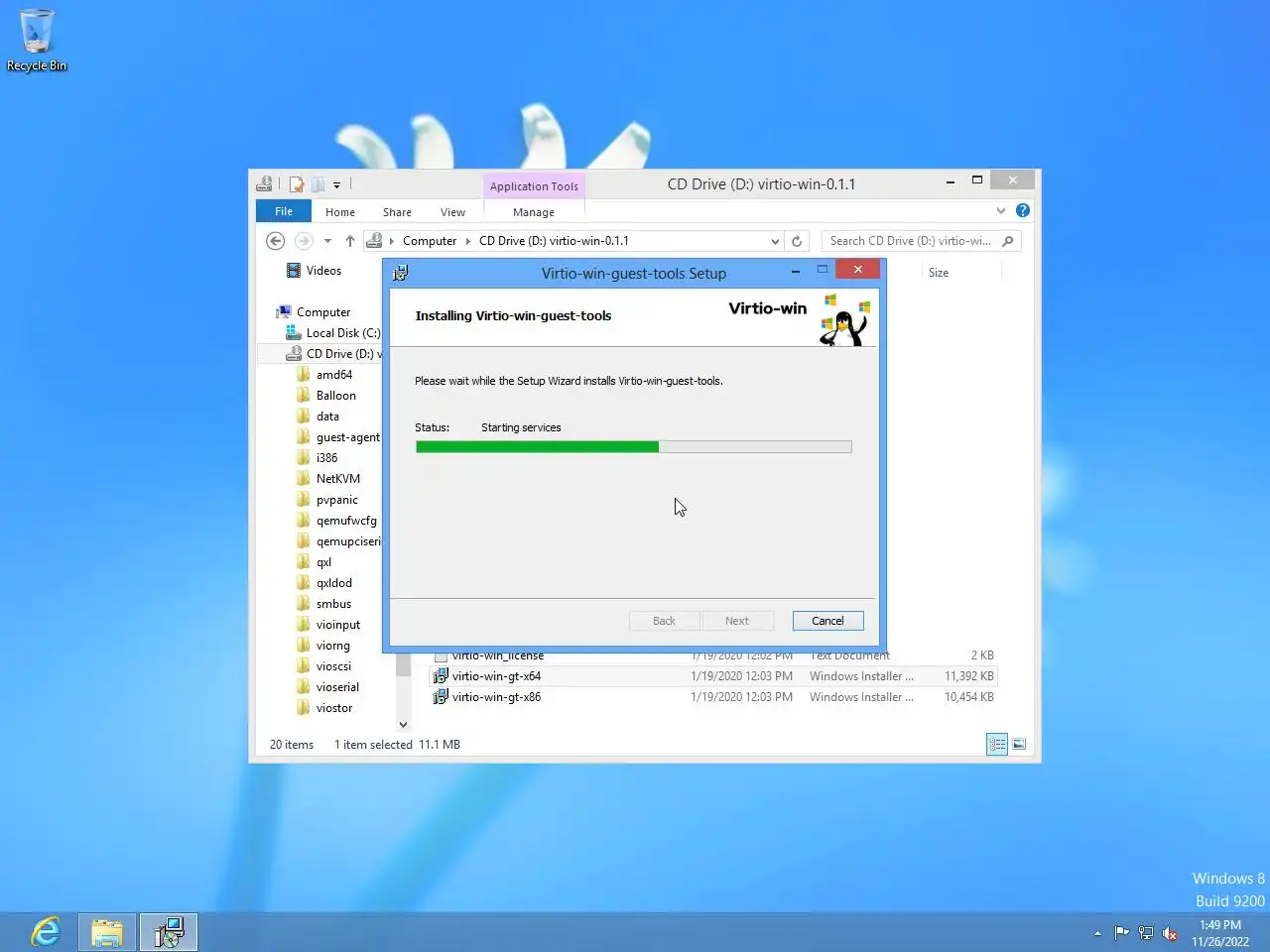The image size is (1270, 952).
Task: Switch to large thumbnails view button
Action: pyautogui.click(x=1019, y=745)
